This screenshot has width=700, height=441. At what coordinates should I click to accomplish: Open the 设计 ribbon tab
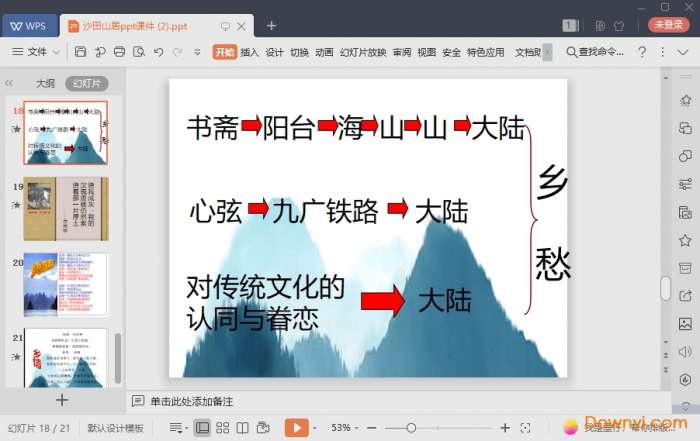(x=275, y=52)
